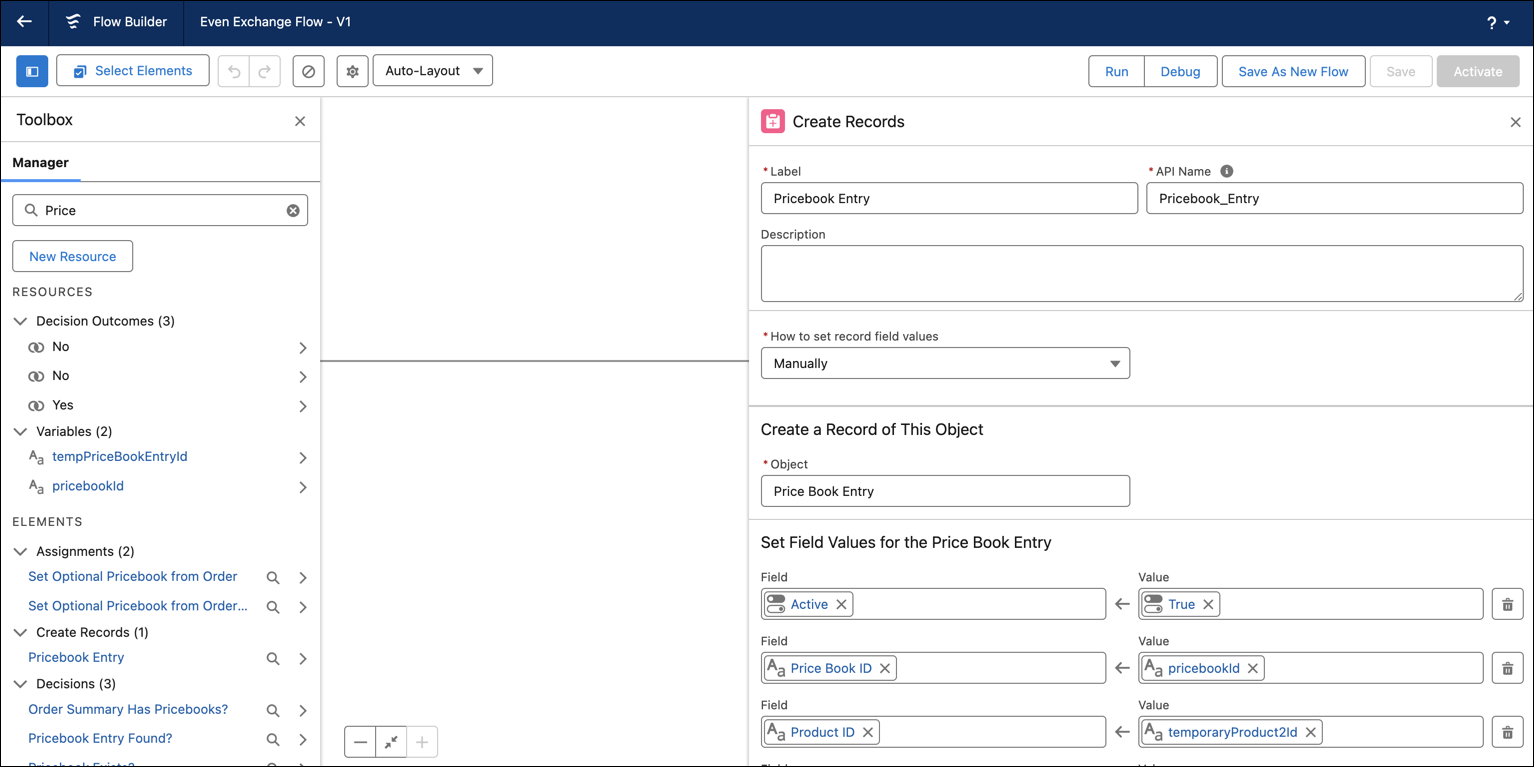Collapse the Decisions section
Image resolution: width=1534 pixels, height=767 pixels.
[20, 684]
